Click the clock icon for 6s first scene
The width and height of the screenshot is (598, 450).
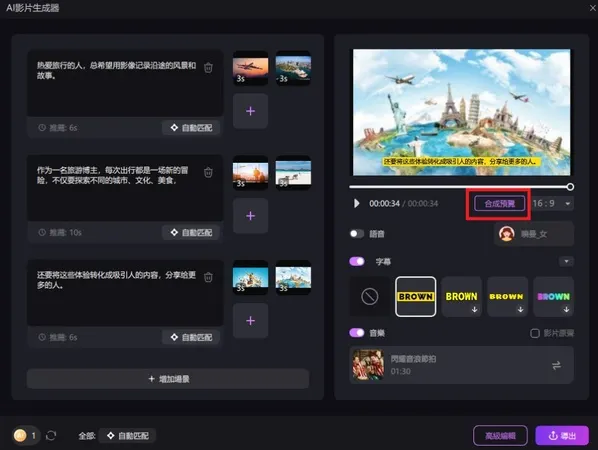click(x=42, y=127)
